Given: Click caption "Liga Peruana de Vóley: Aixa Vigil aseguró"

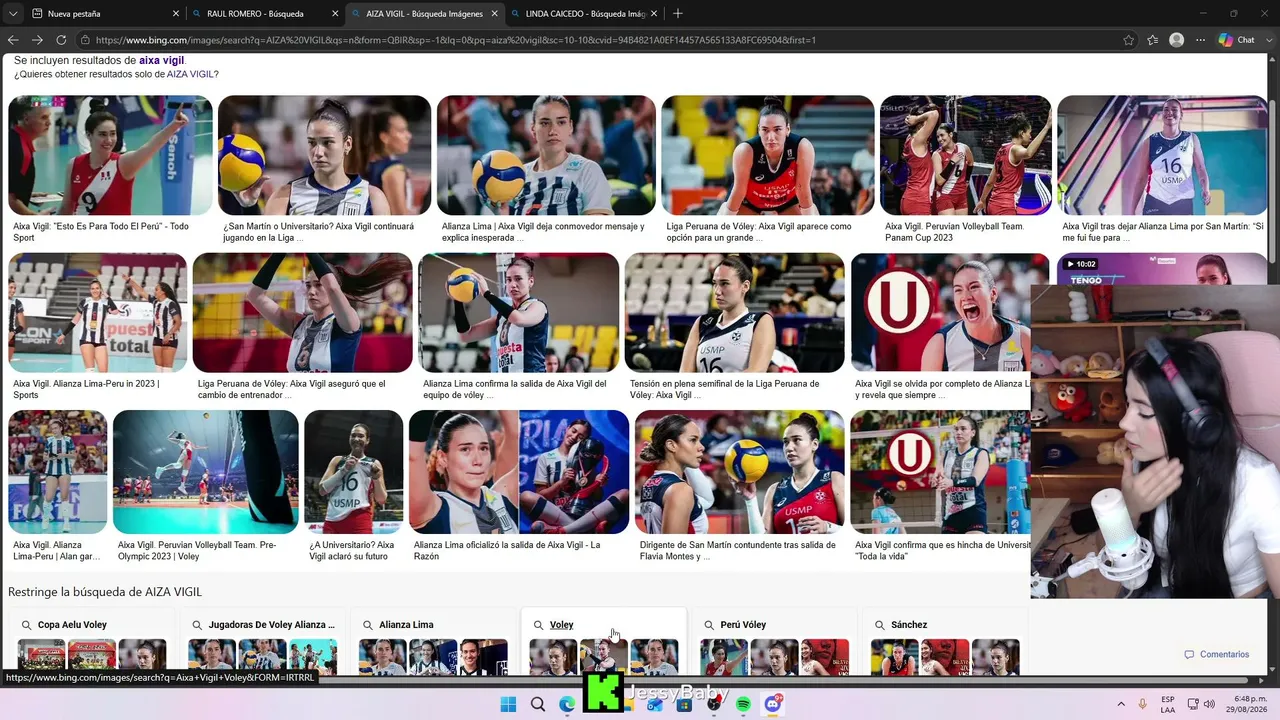Looking at the screenshot, I should pyautogui.click(x=291, y=389).
